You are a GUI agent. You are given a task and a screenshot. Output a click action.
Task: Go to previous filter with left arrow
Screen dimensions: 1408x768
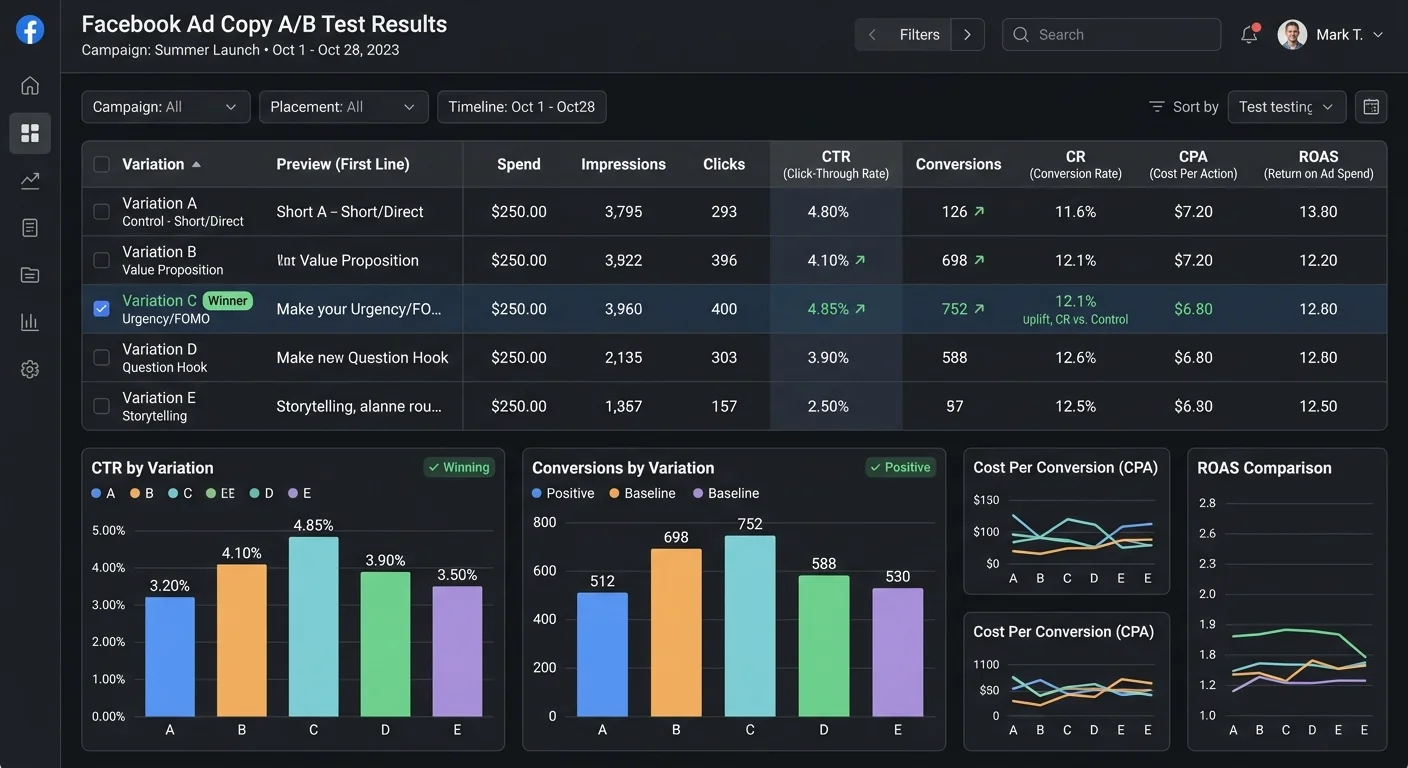872,34
